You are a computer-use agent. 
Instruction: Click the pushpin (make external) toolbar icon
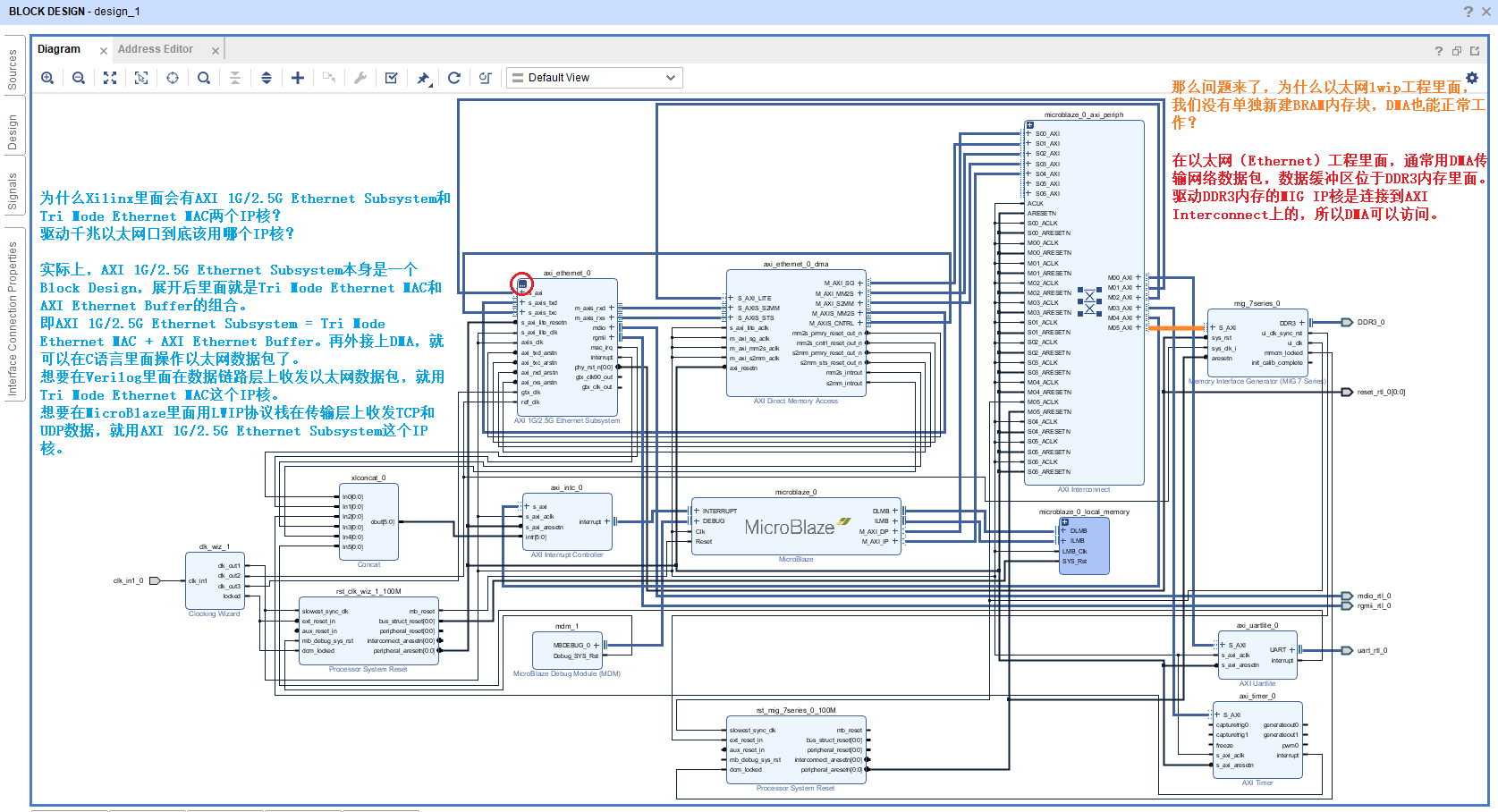coord(423,78)
